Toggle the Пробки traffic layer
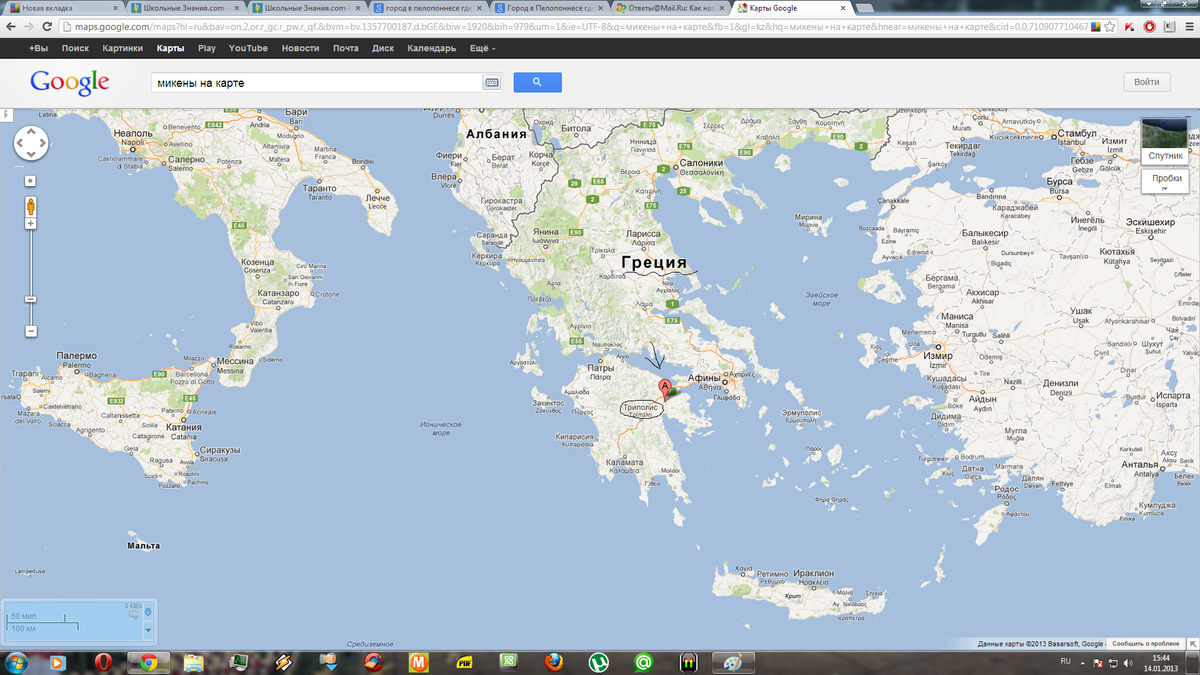The height and width of the screenshot is (675, 1200). tap(1165, 180)
